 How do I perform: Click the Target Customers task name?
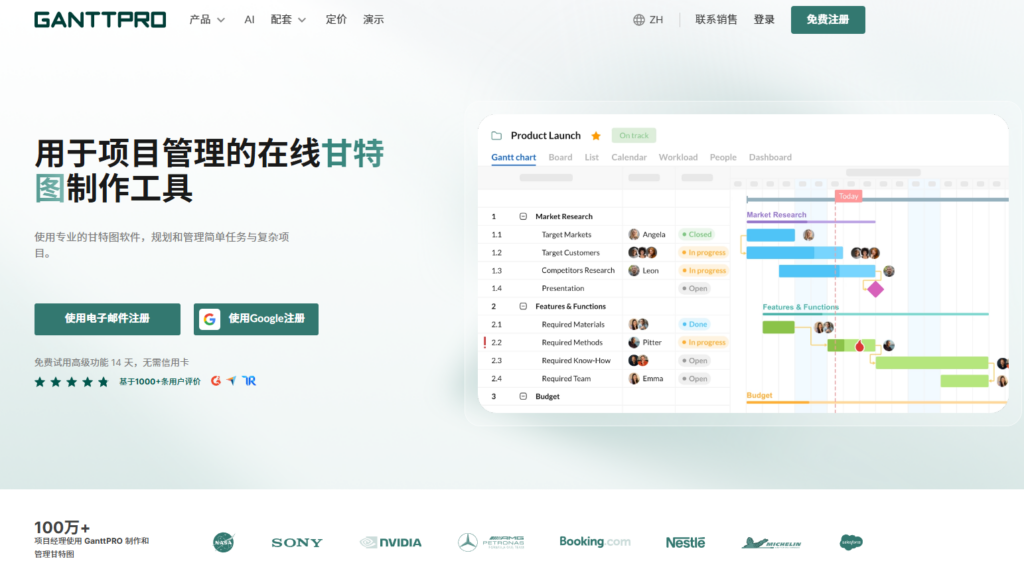[570, 253]
